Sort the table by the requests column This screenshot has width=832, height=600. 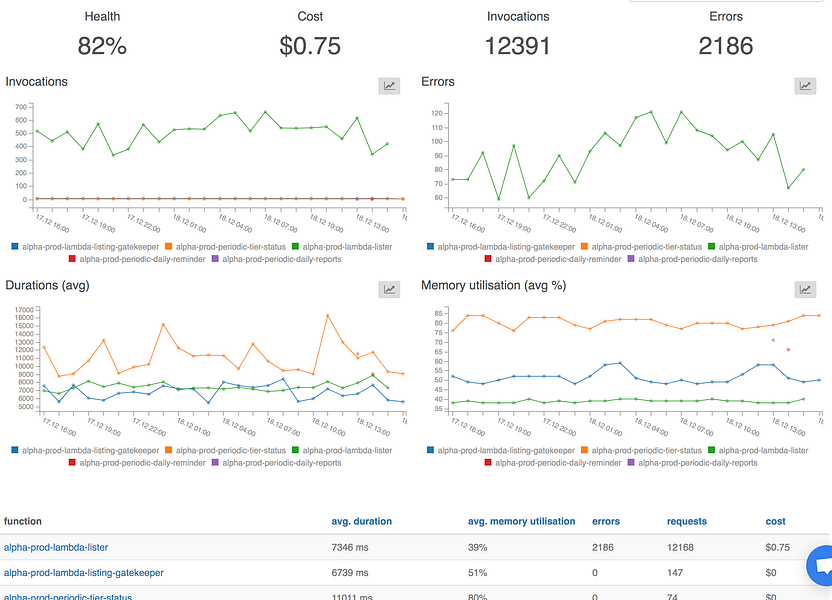coord(687,521)
